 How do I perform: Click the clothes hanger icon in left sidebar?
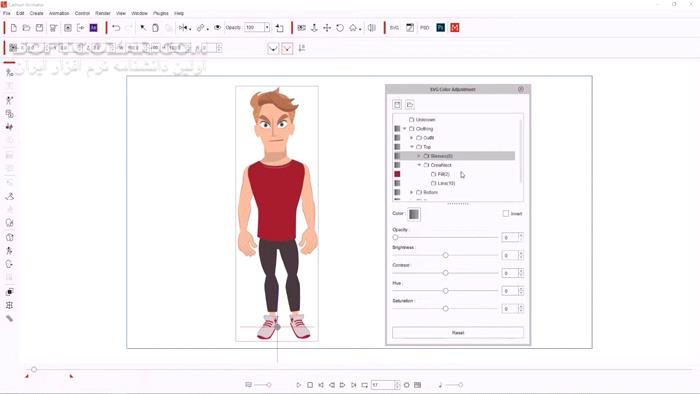click(9, 196)
